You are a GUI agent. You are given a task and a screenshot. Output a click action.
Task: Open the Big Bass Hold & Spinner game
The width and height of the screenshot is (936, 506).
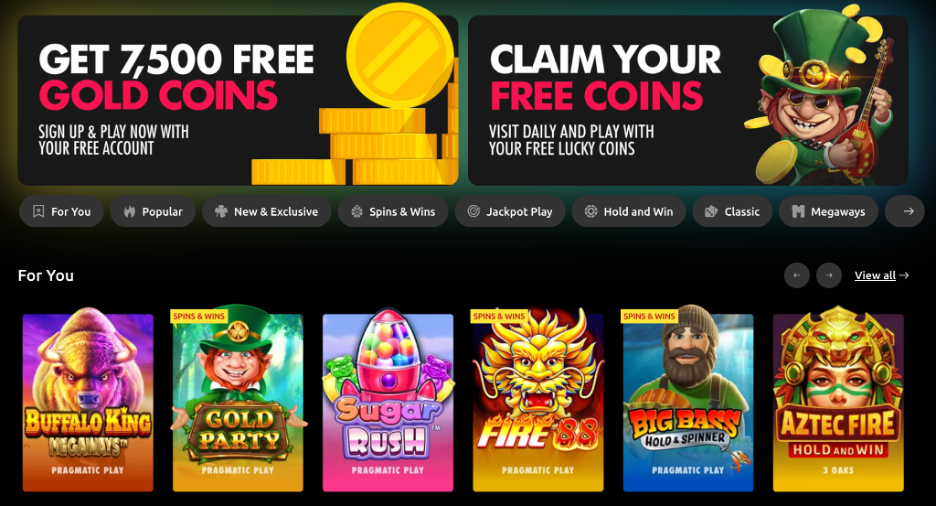click(688, 401)
